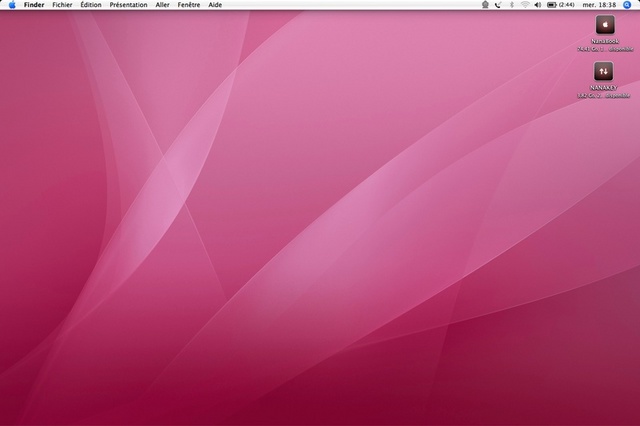This screenshot has width=640, height=426.
Task: Open the Fenêtre menu
Action: pos(189,5)
